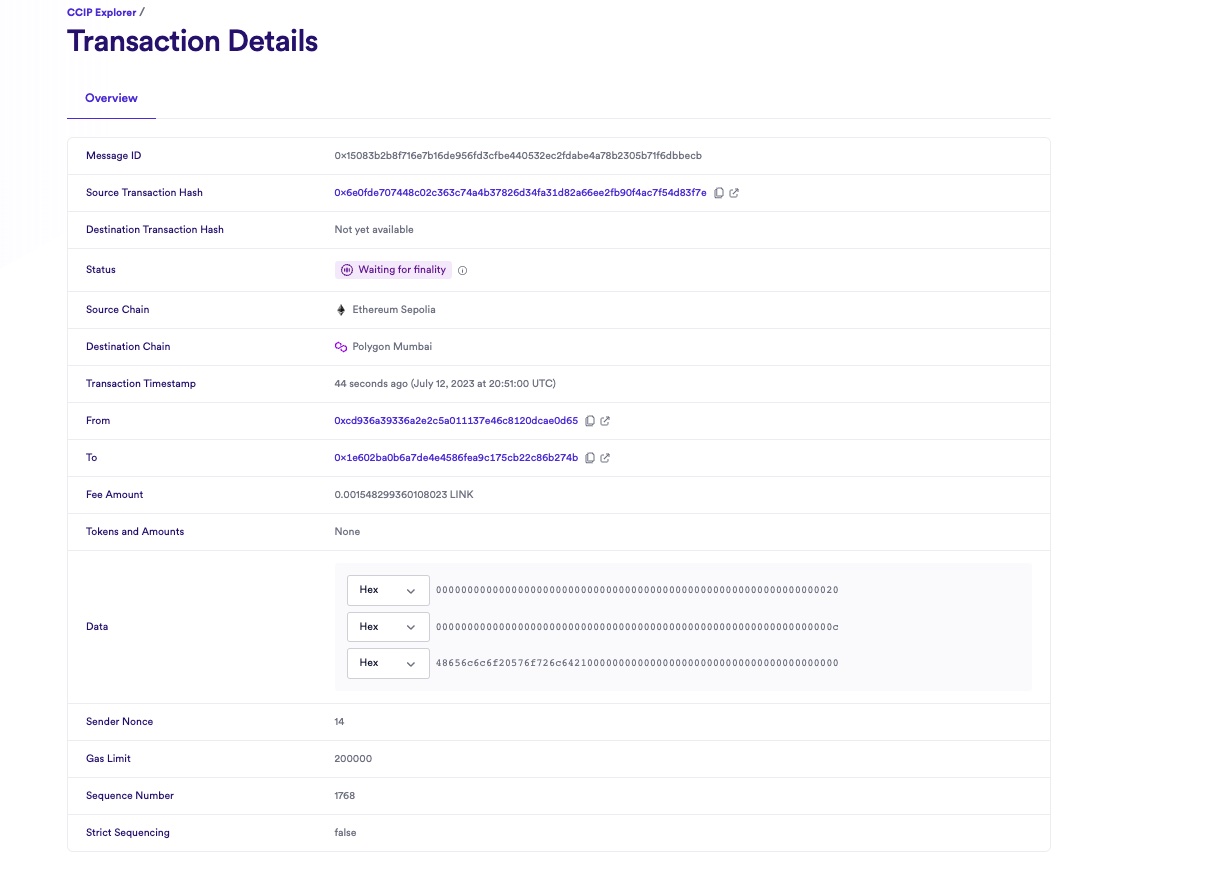
Task: Click the Waiting for finality status badge
Action: click(x=393, y=270)
